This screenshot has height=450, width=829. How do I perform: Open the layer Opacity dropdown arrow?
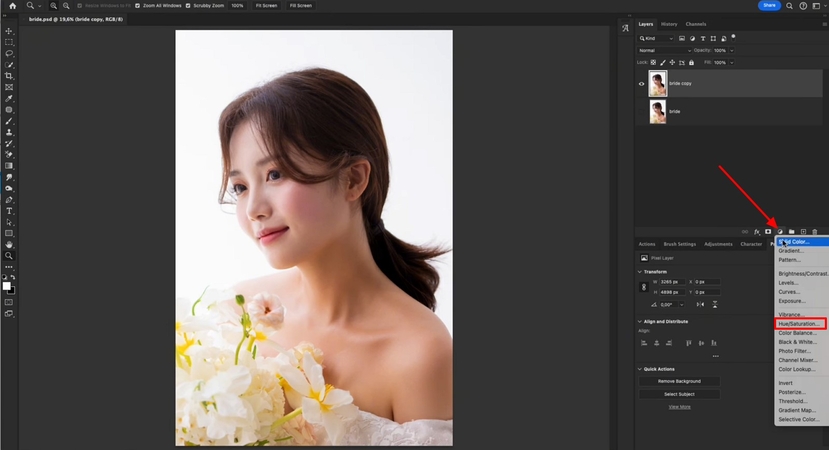(732, 50)
